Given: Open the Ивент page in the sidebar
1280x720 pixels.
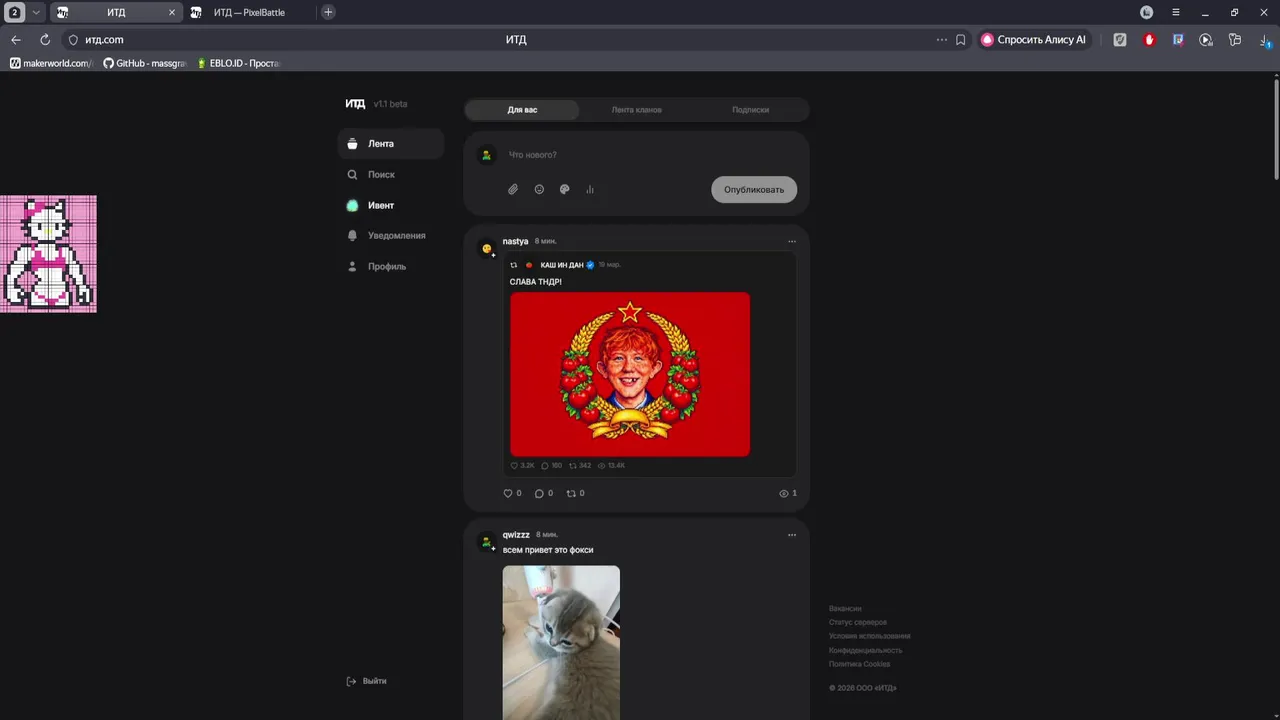Looking at the screenshot, I should [x=391, y=205].
